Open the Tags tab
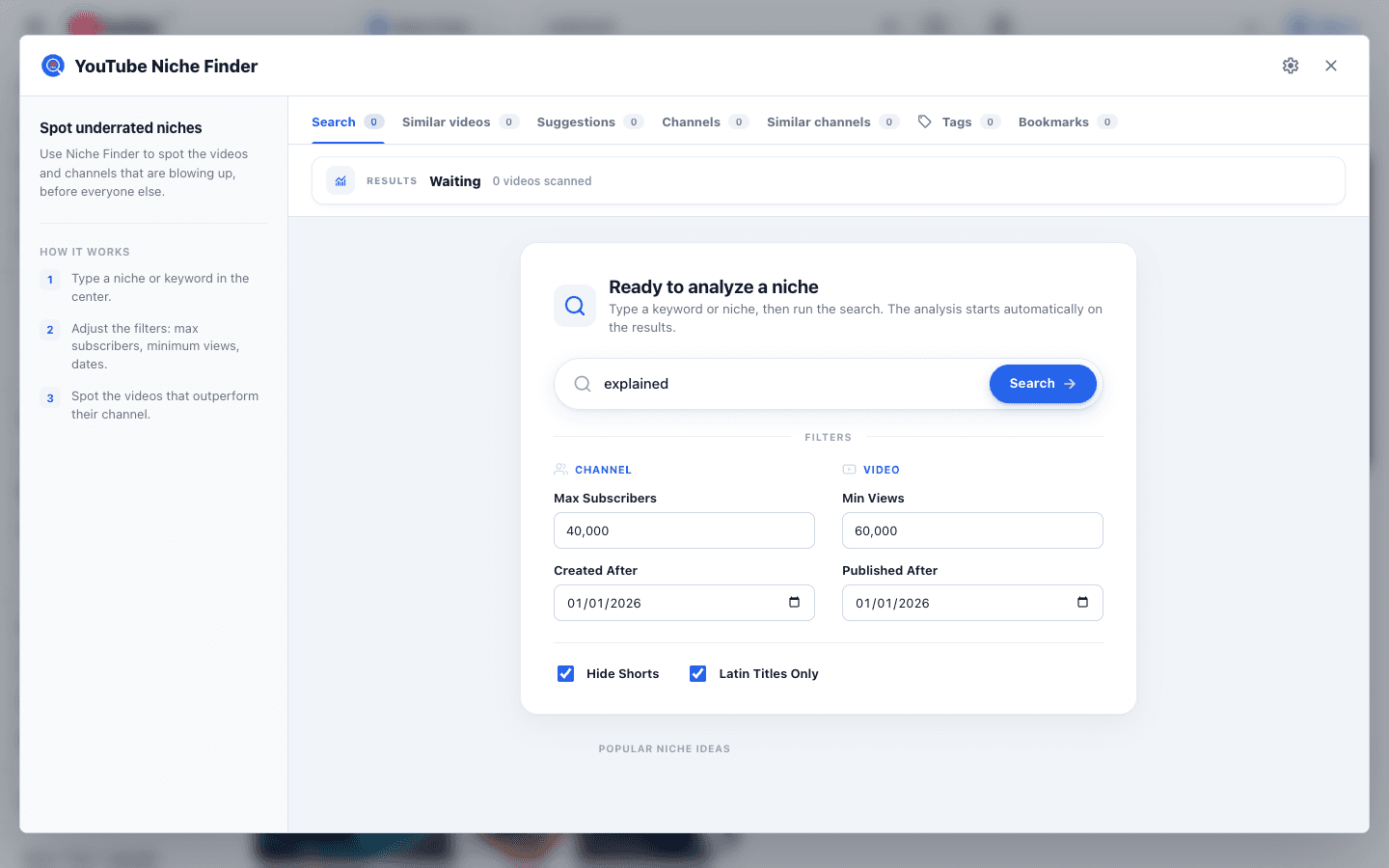This screenshot has width=1389, height=868. click(959, 122)
